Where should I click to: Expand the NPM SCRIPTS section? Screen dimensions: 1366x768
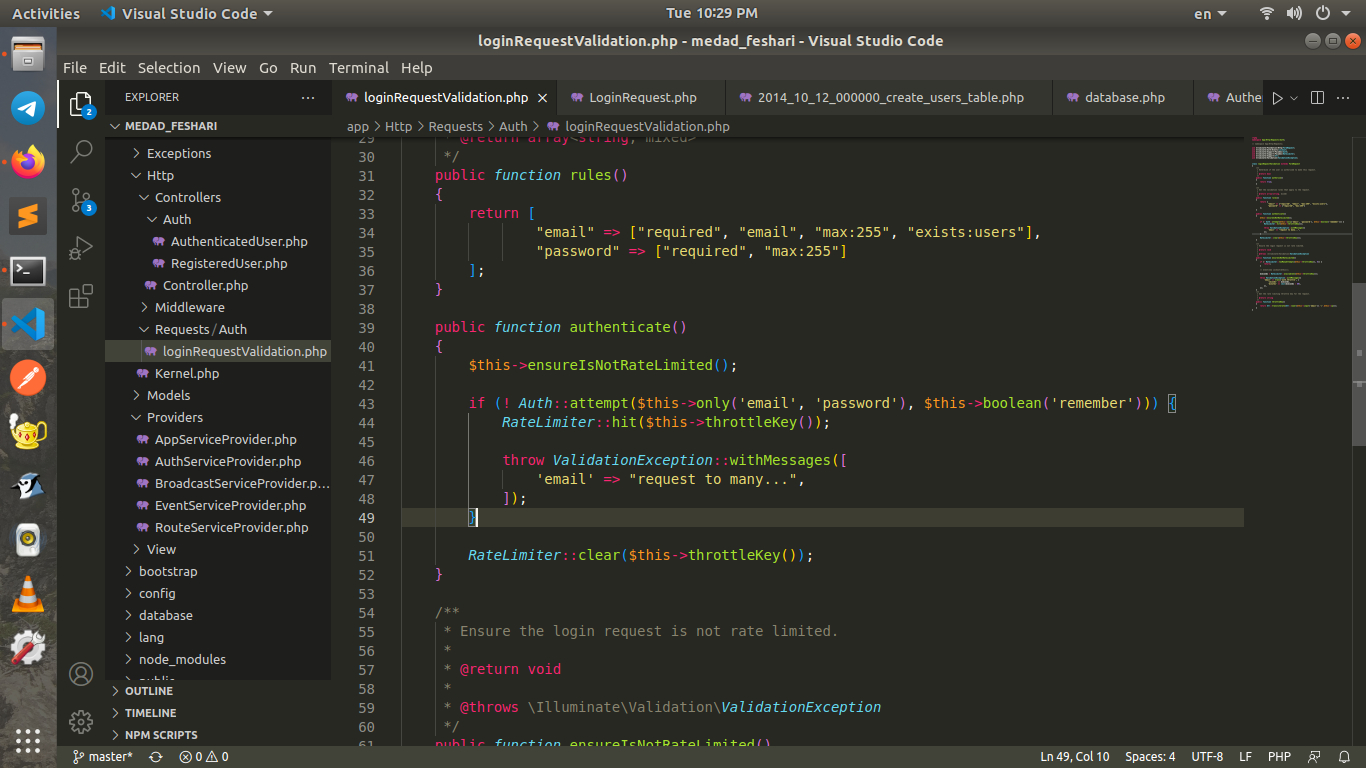pyautogui.click(x=218, y=735)
